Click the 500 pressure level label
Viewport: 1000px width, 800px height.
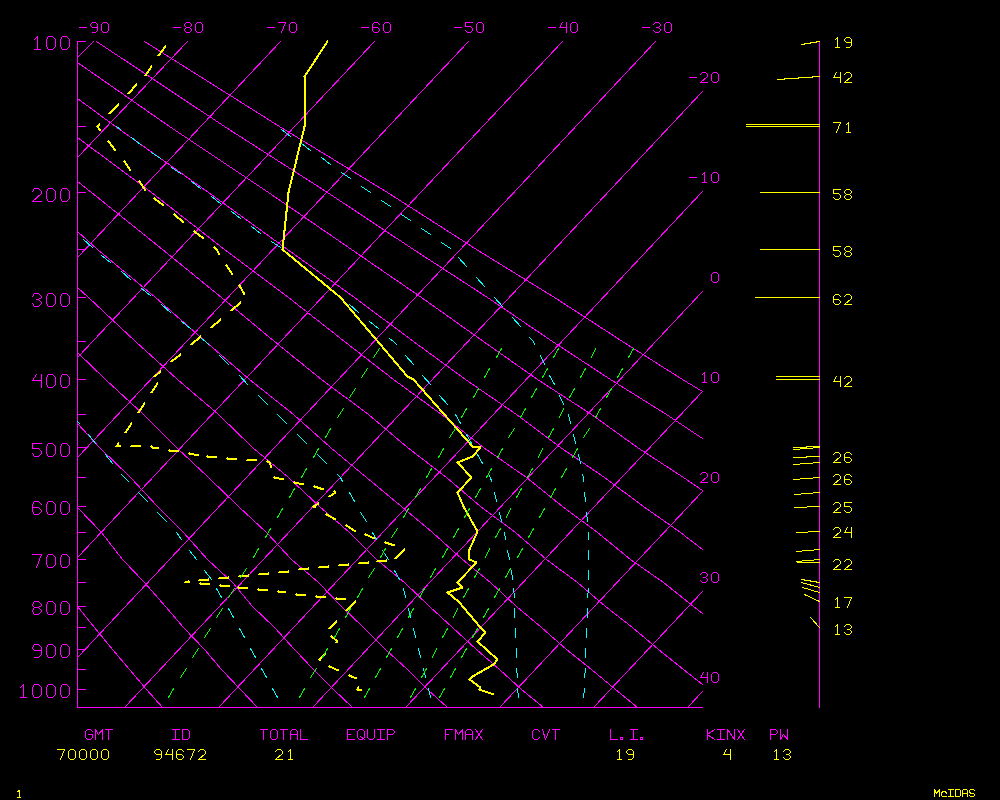50,451
